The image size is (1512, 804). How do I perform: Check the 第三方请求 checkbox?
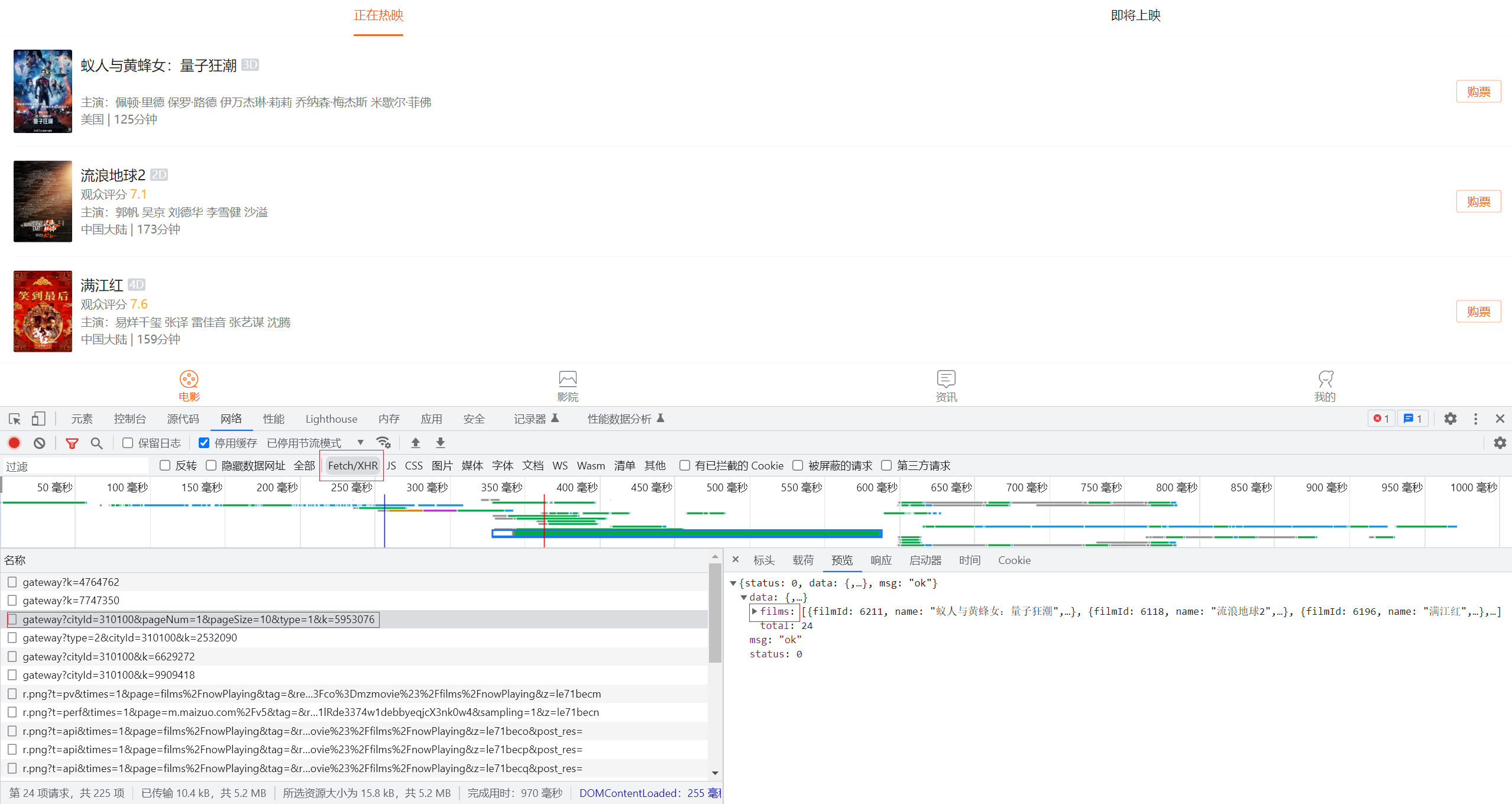(886, 465)
